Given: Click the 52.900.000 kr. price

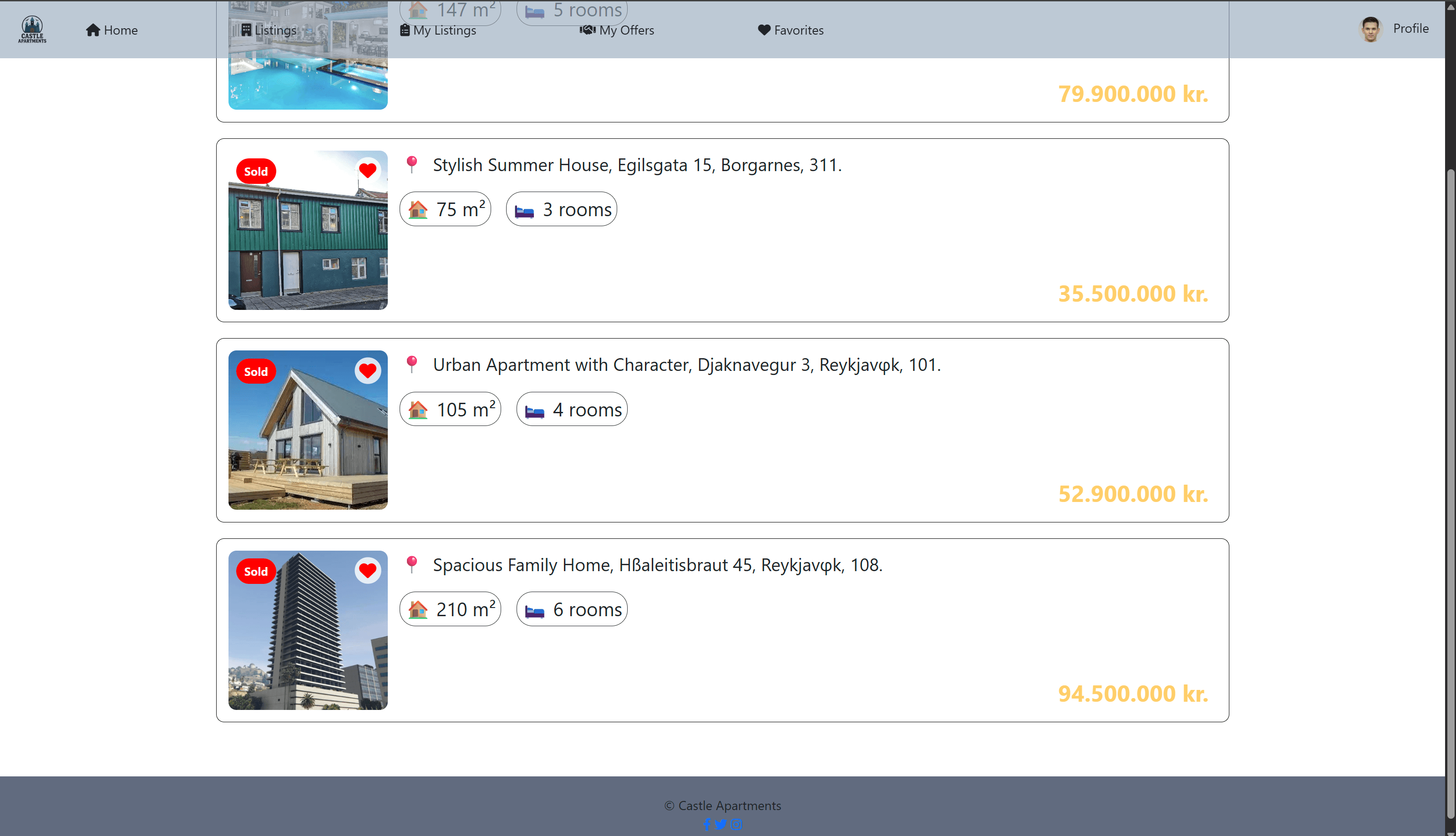Looking at the screenshot, I should [1133, 494].
